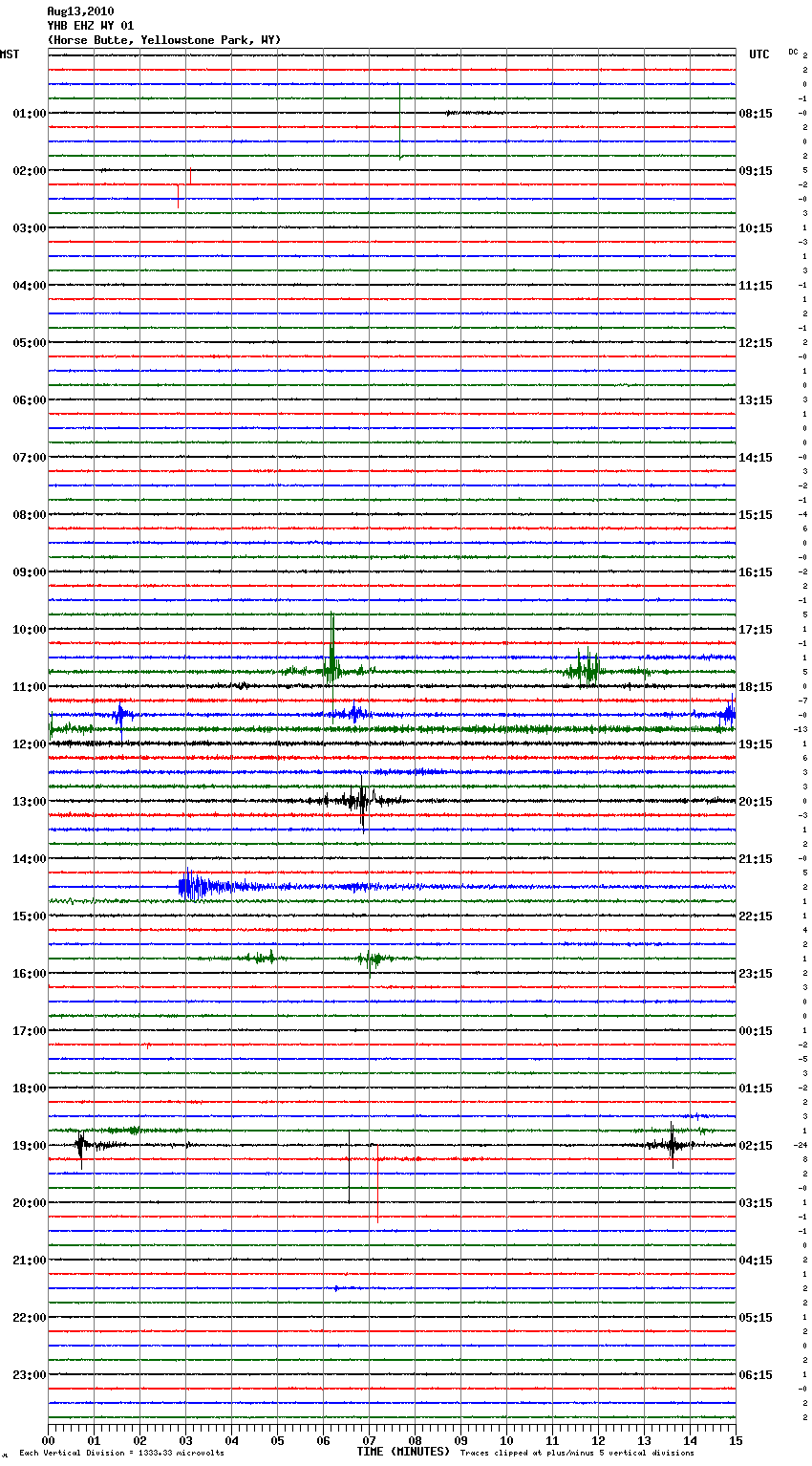The image size is (812, 1466).
Task: Click the 13 minute axis tick label
Action: (644, 1440)
